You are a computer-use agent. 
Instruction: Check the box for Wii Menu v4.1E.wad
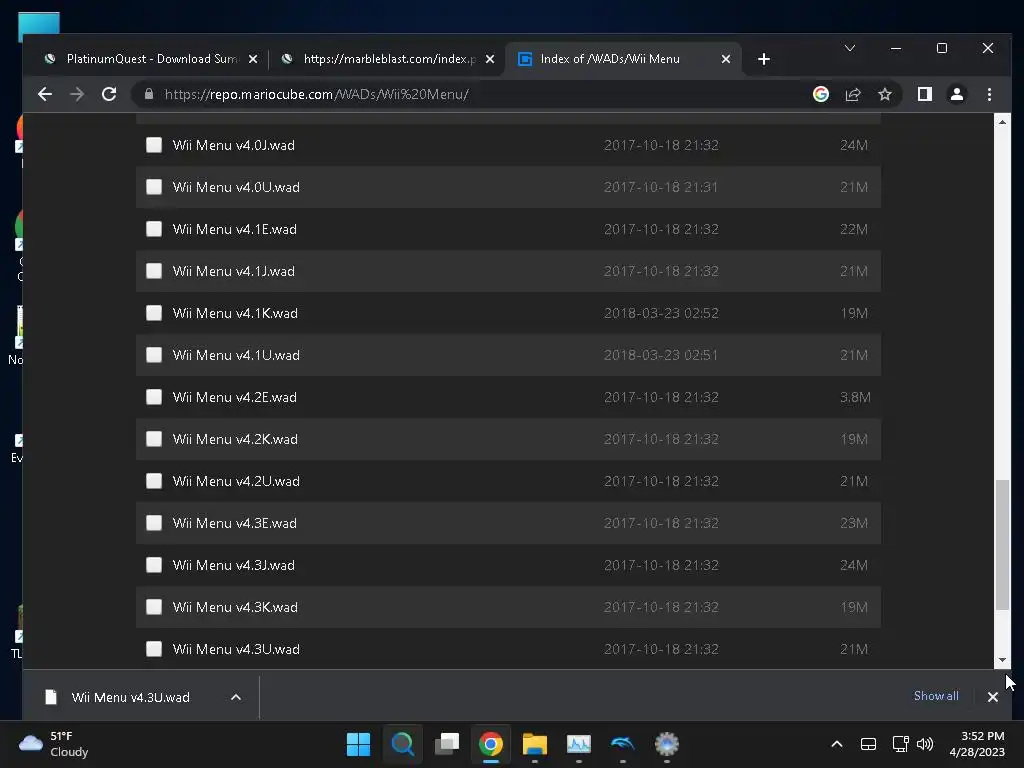(x=154, y=229)
